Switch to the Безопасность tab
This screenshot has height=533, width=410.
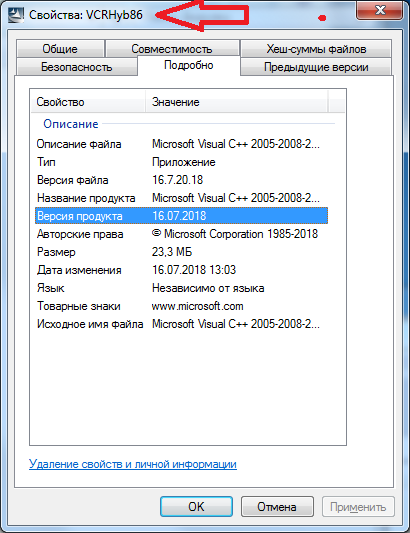[76, 67]
